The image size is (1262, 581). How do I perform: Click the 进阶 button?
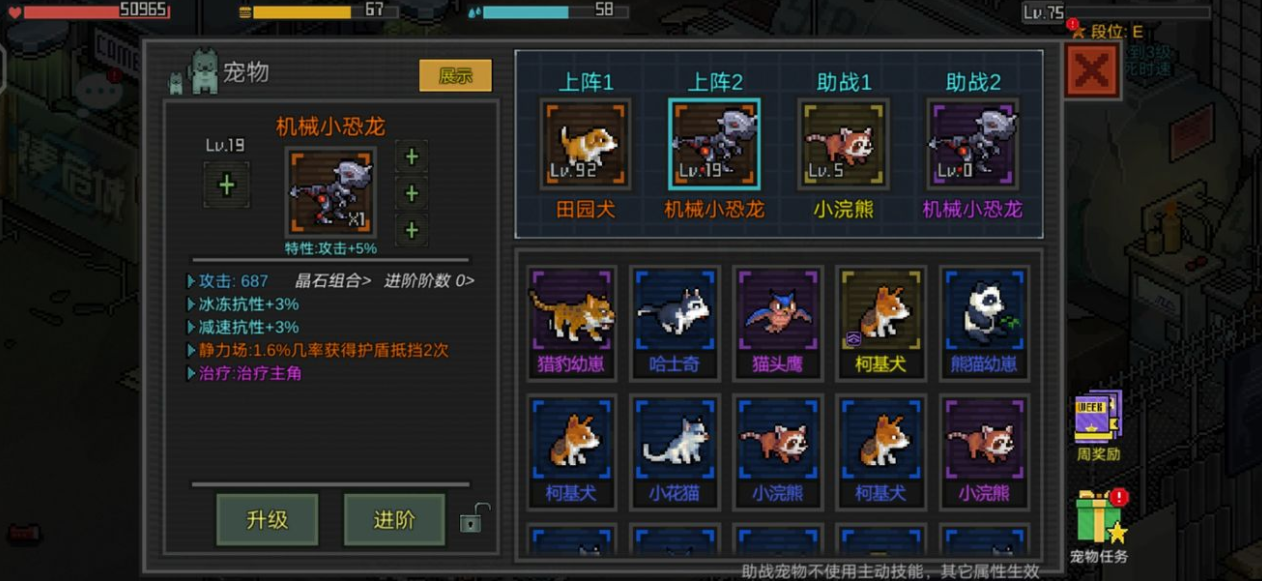click(x=394, y=519)
